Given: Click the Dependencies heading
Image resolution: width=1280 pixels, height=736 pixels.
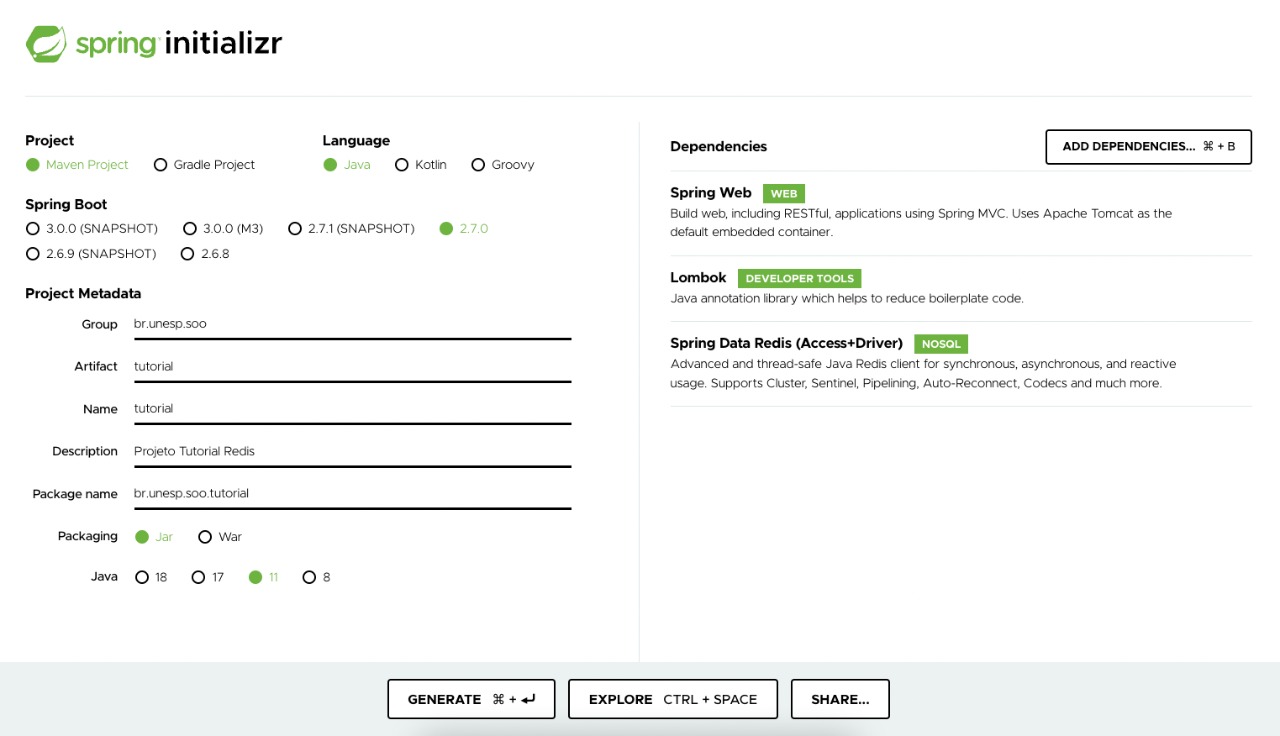Looking at the screenshot, I should [718, 147].
